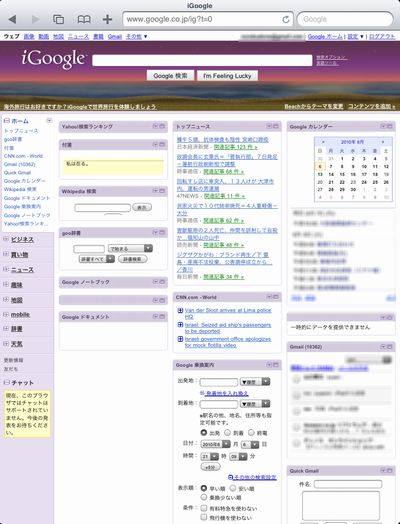Open the 到着地 履歴 dropdown
The image size is (400, 524).
point(255,404)
